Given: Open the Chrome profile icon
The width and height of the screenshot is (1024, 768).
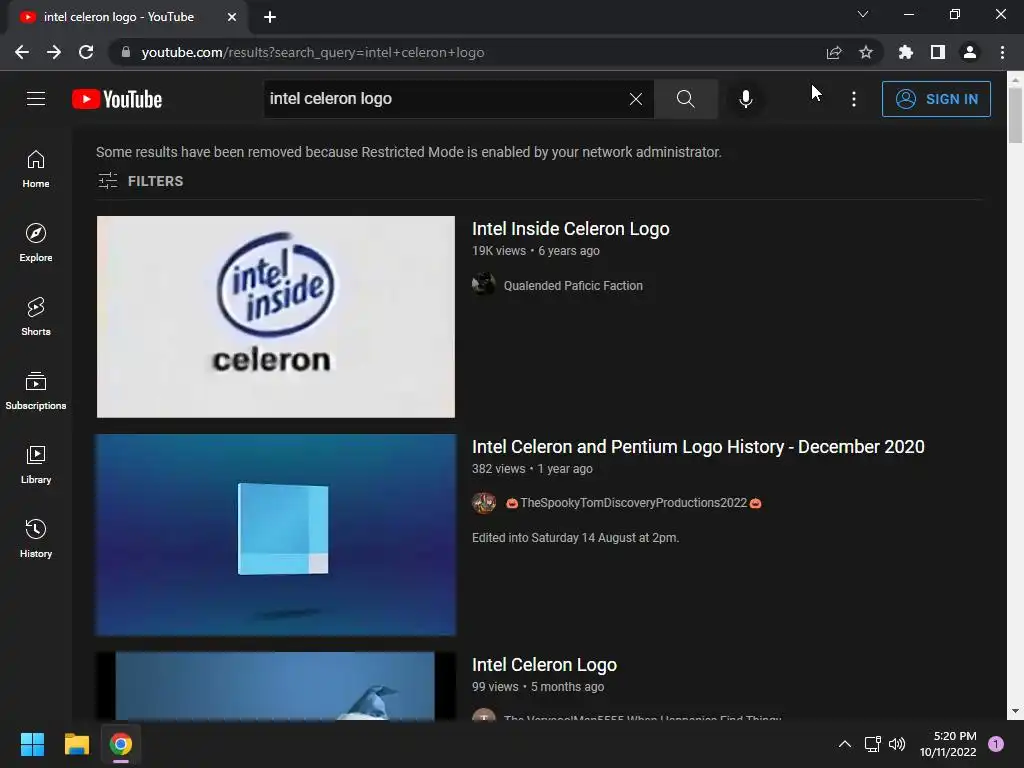Looking at the screenshot, I should [x=970, y=52].
